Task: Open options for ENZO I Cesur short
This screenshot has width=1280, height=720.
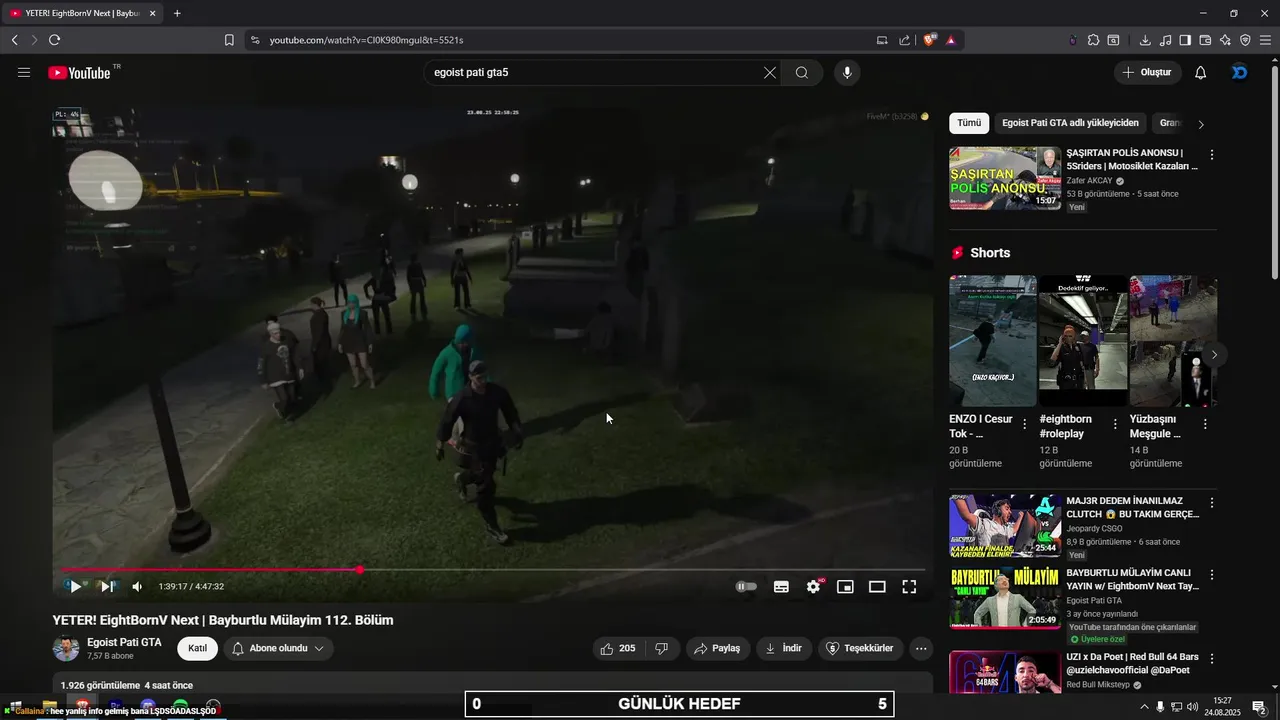Action: [1024, 424]
